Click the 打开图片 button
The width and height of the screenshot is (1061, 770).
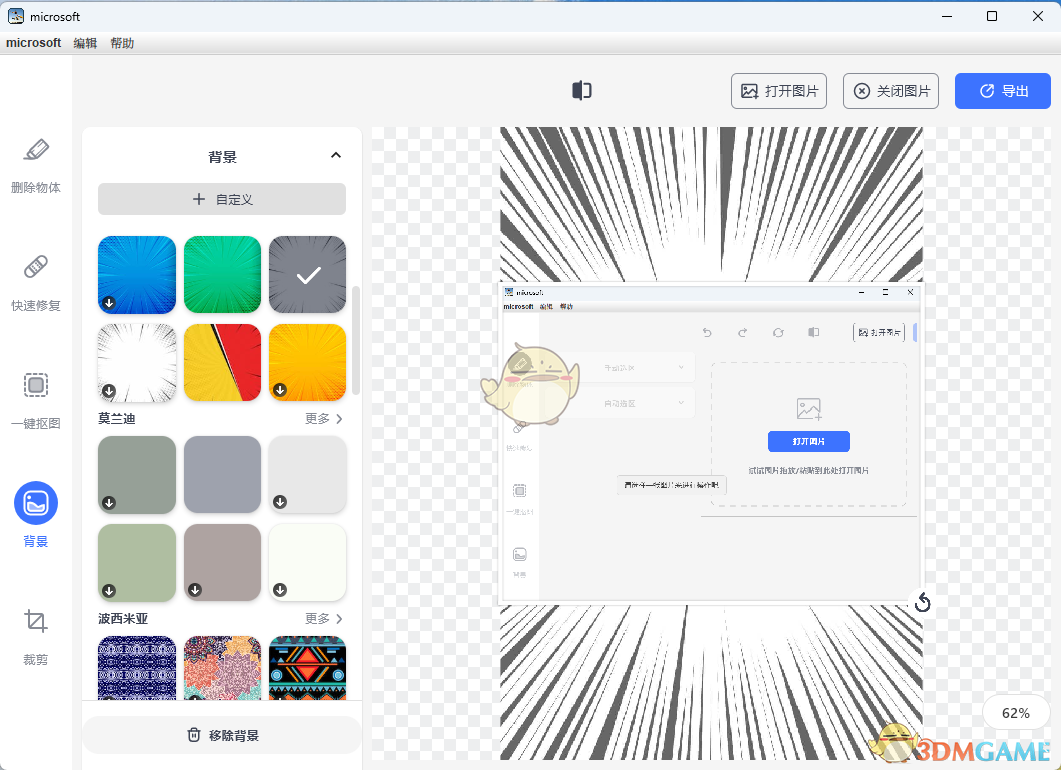pyautogui.click(x=779, y=91)
